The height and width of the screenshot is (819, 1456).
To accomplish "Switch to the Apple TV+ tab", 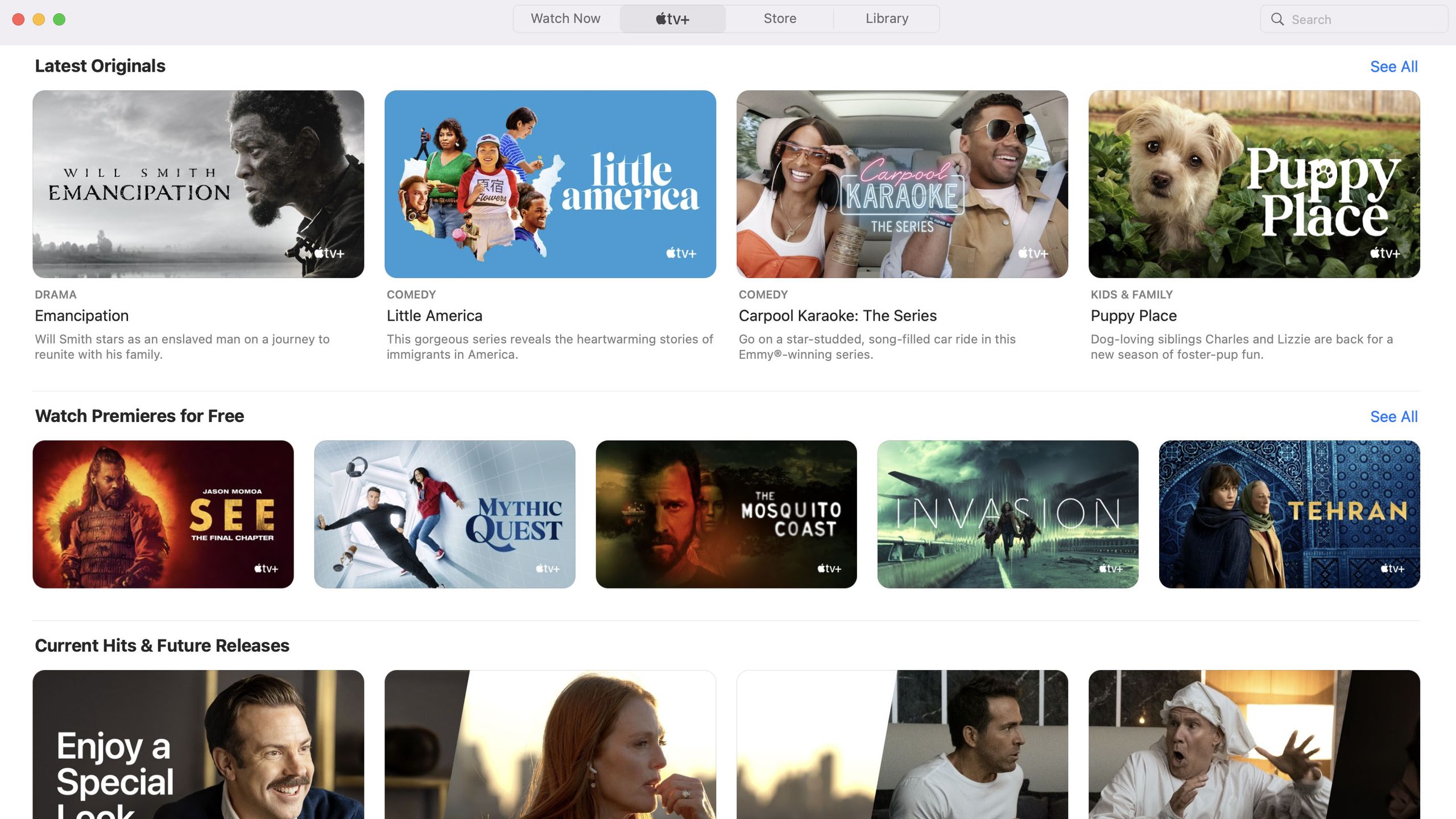I will coord(672,19).
